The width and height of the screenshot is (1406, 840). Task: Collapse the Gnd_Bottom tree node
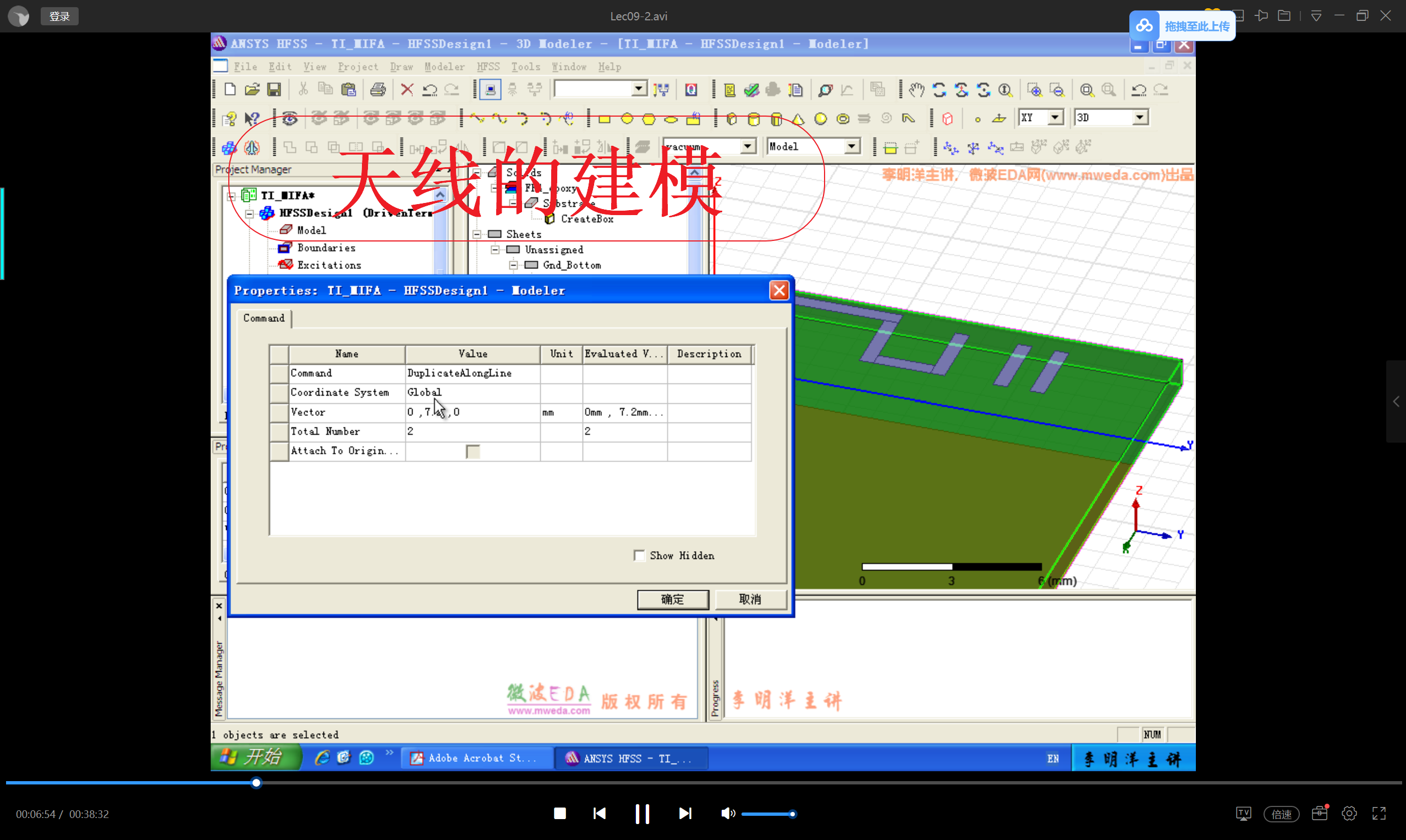(x=513, y=265)
